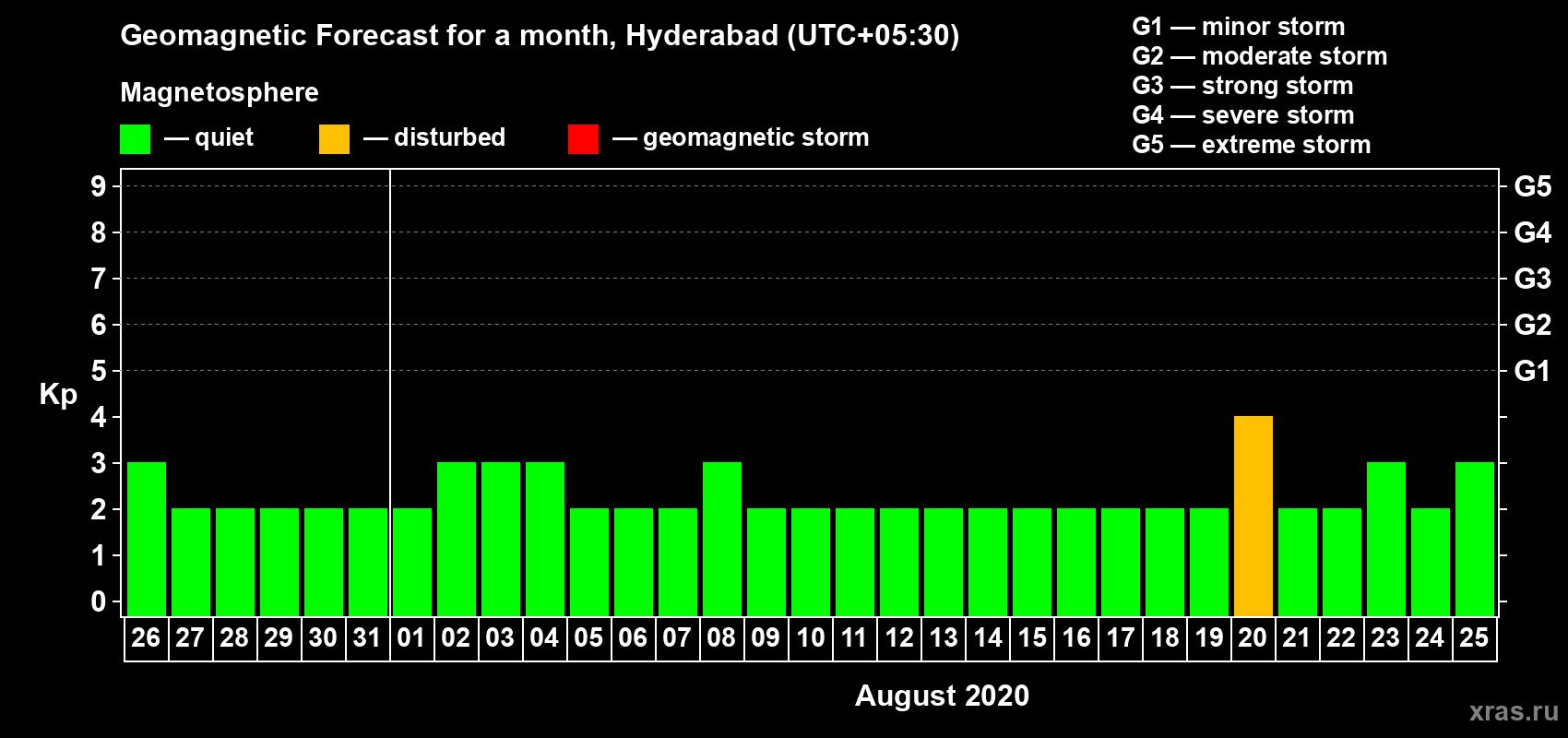This screenshot has width=1568, height=738.
Task: Click the G1 label on right axis
Action: (x=1533, y=371)
